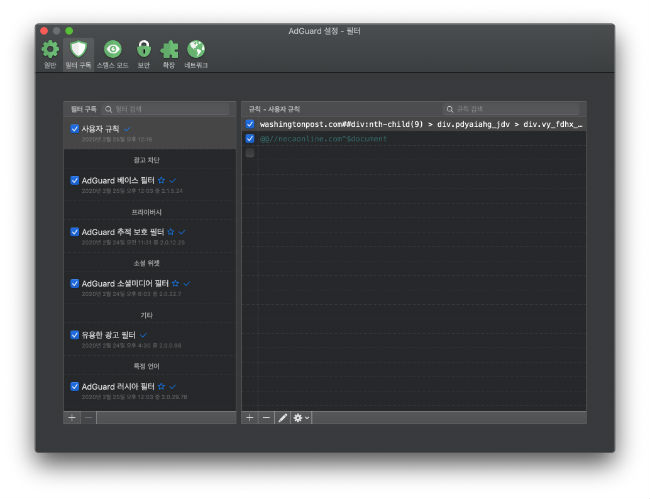Open the rules gear actions menu
Screen dimensions: 650x499
301,417
